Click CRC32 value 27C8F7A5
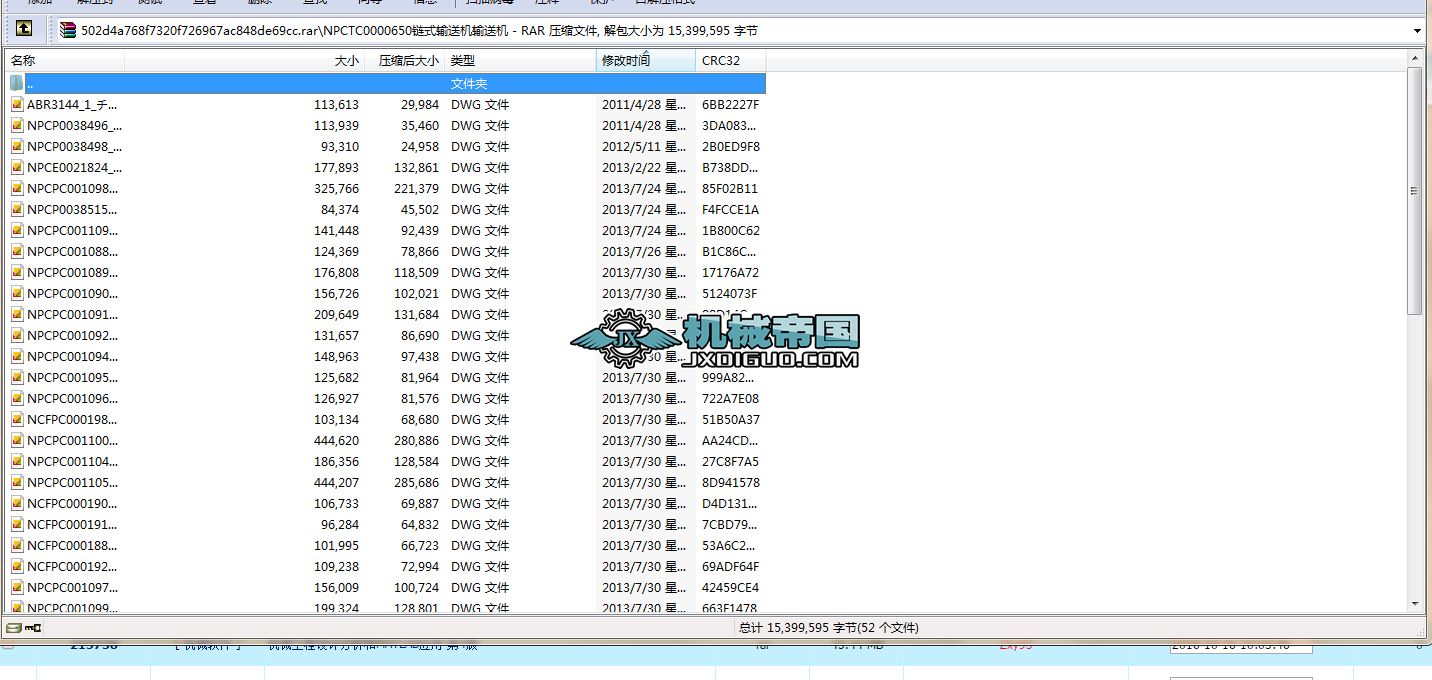Image resolution: width=1432 pixels, height=680 pixels. pos(730,462)
